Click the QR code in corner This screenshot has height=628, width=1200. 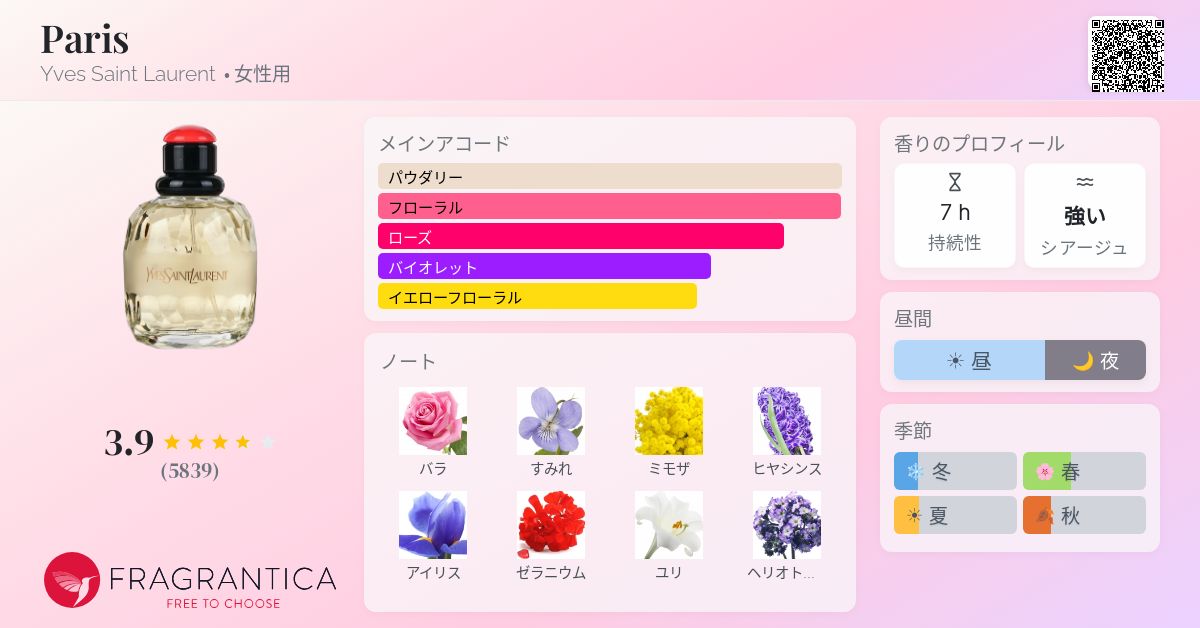pyautogui.click(x=1127, y=55)
